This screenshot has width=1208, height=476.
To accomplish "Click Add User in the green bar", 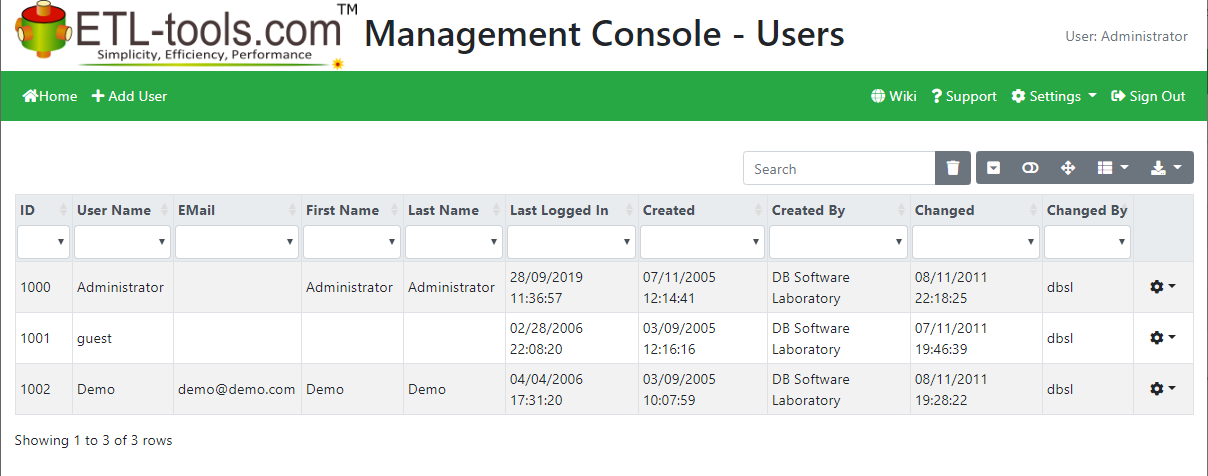I will (x=129, y=96).
